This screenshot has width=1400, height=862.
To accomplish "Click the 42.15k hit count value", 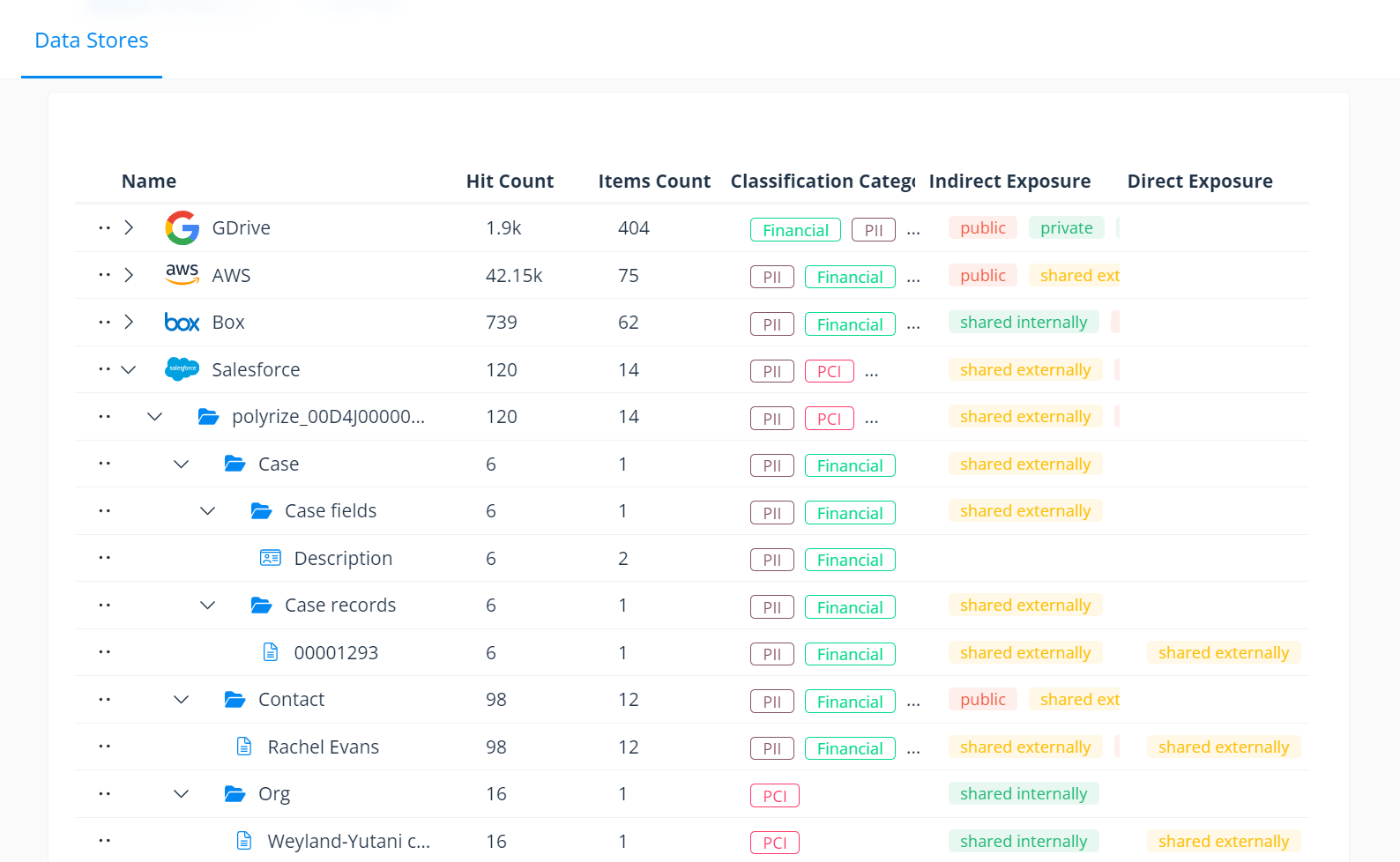I will pyautogui.click(x=514, y=275).
